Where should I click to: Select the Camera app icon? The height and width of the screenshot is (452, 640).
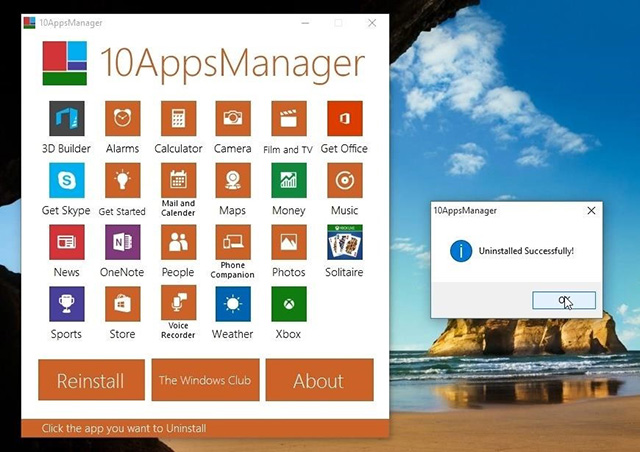233,118
